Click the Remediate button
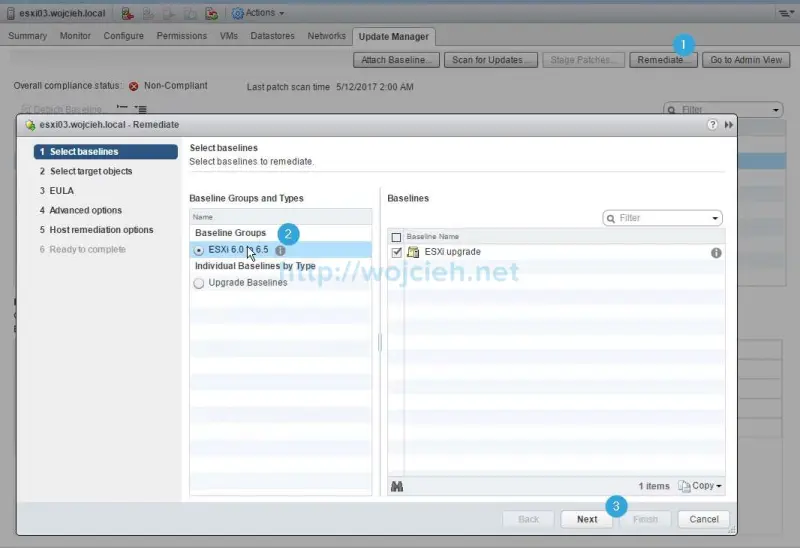800x548 pixels. click(x=663, y=60)
